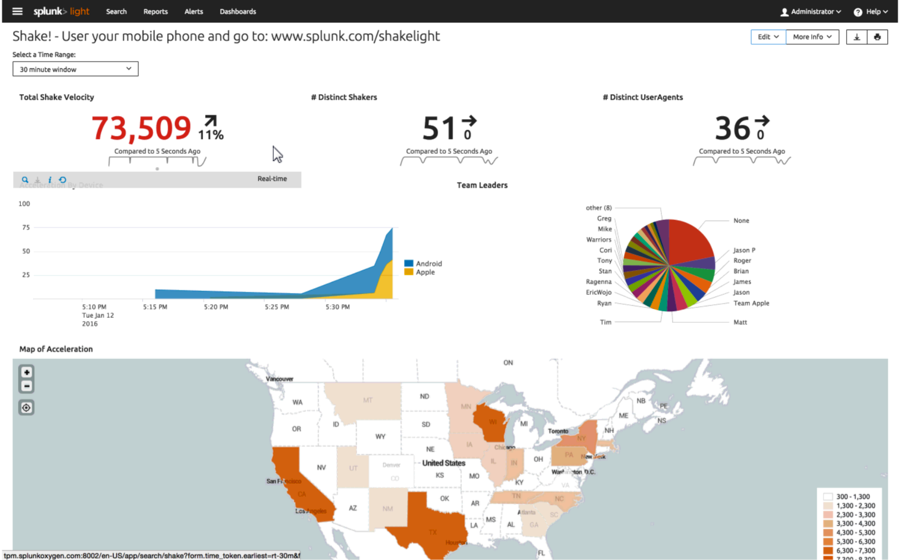Click the Real-time label in panel toolbar
The image size is (900, 560).
(272, 179)
